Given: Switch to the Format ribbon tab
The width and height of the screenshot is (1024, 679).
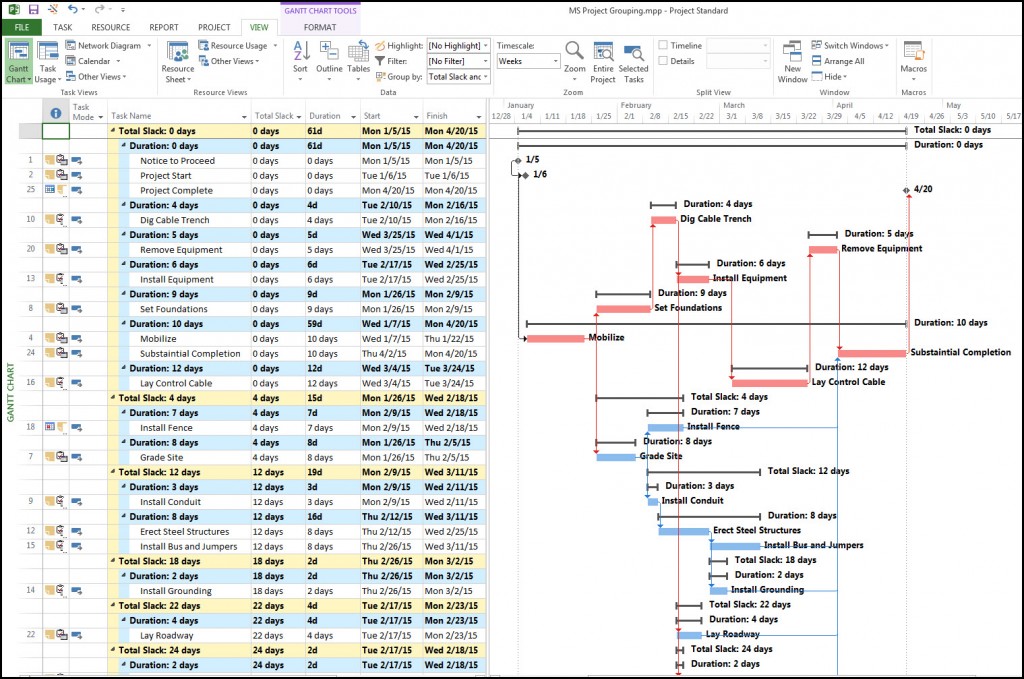Looking at the screenshot, I should [320, 27].
